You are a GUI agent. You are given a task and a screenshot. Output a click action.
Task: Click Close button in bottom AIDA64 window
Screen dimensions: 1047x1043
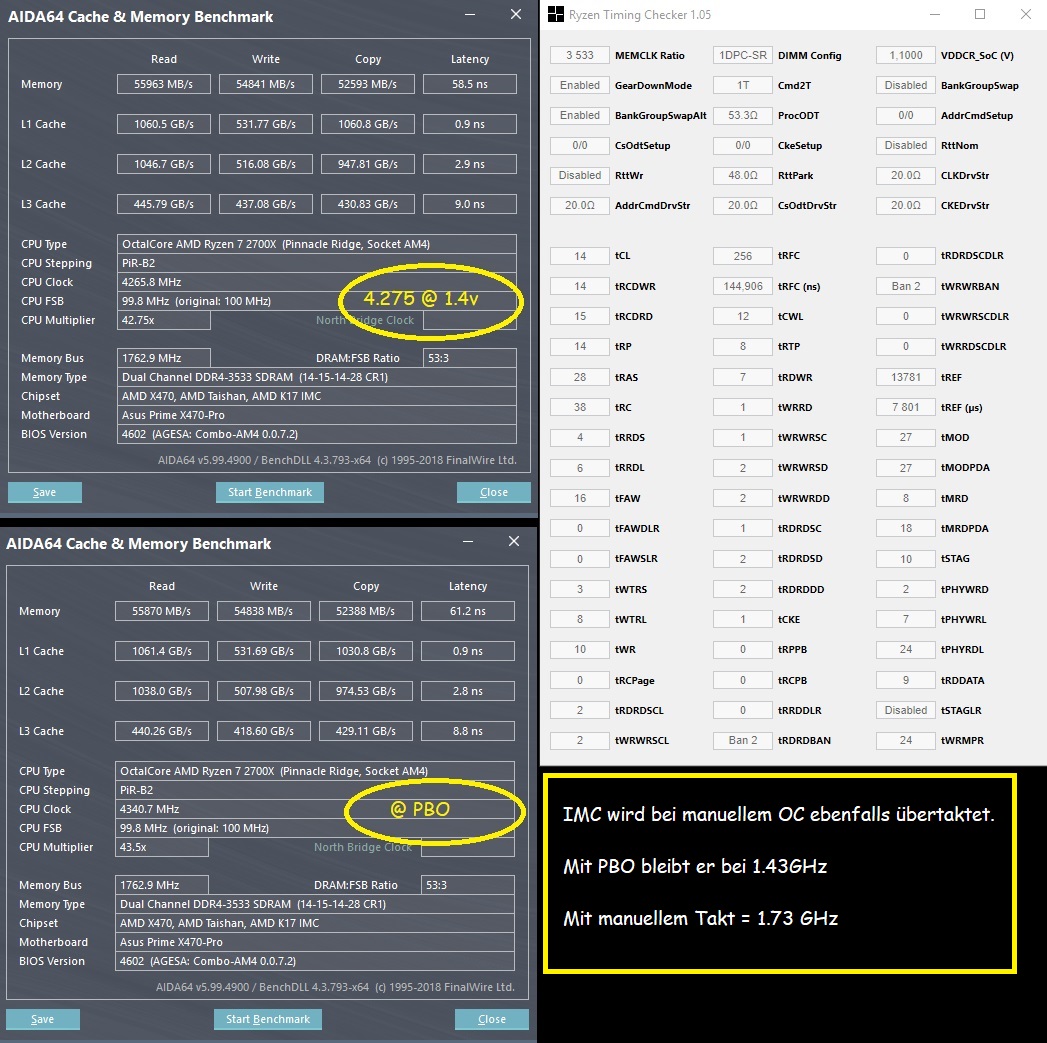pyautogui.click(x=491, y=1019)
